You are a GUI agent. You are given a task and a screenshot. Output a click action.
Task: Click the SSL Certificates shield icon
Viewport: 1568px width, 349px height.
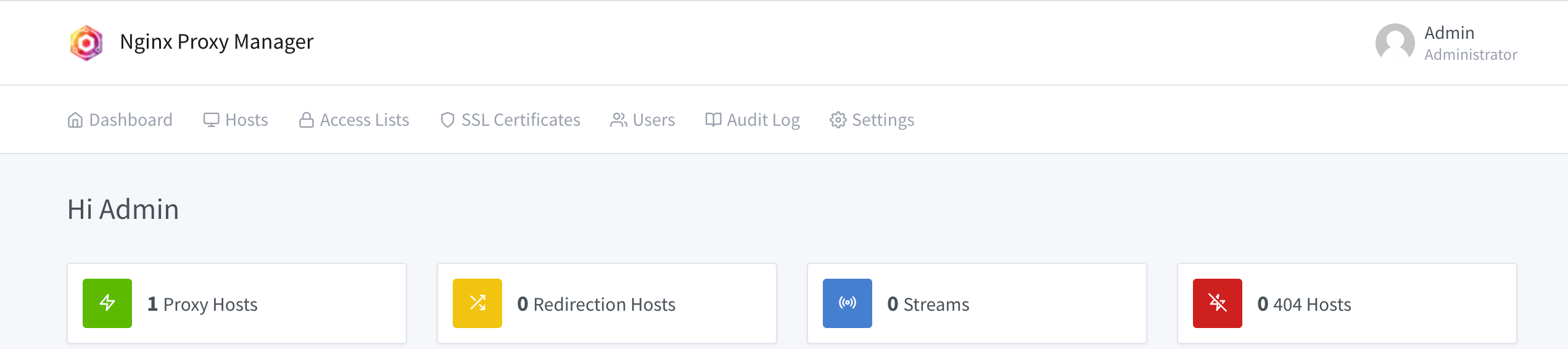tap(447, 120)
